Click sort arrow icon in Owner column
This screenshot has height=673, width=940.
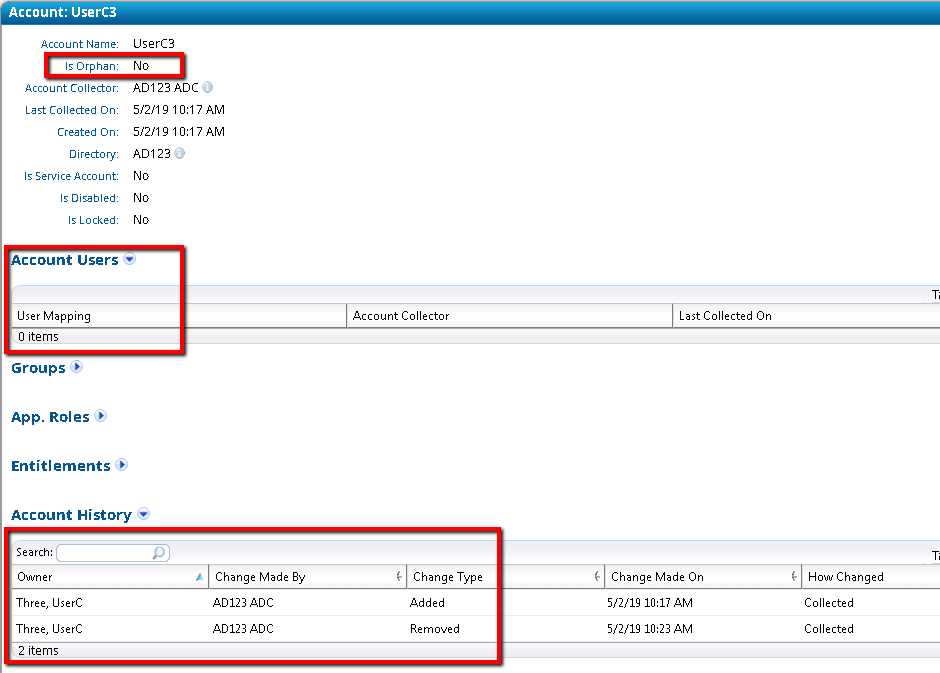tap(200, 577)
